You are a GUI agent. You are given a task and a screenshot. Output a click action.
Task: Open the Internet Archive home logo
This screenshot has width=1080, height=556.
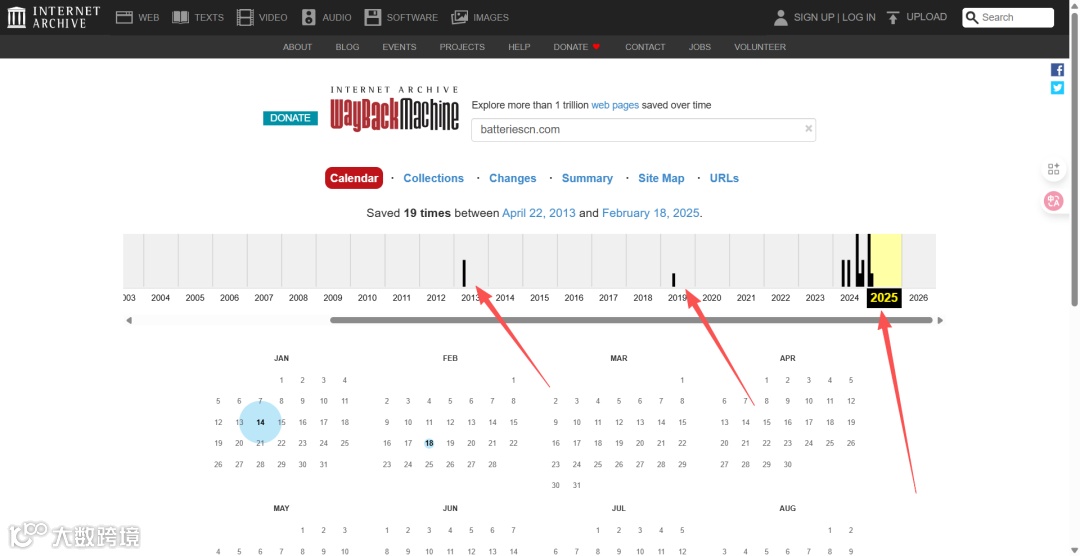53,17
